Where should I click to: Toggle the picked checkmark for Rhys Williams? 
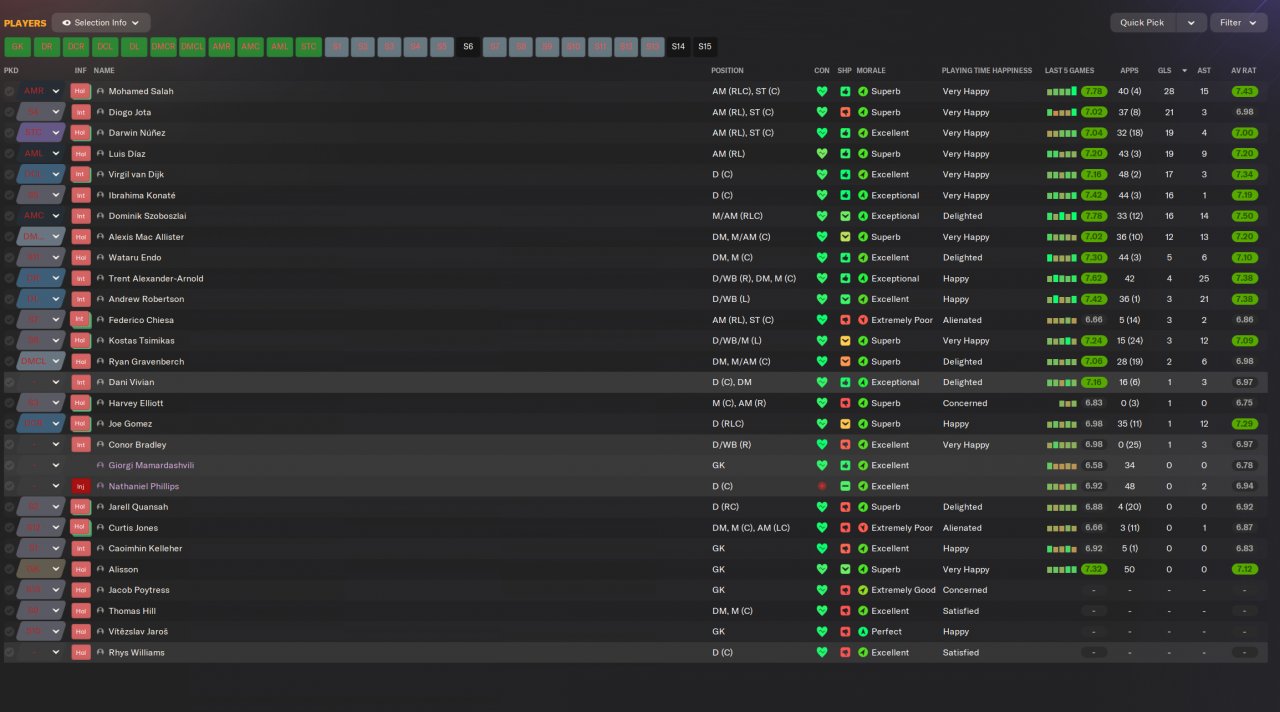[10, 652]
